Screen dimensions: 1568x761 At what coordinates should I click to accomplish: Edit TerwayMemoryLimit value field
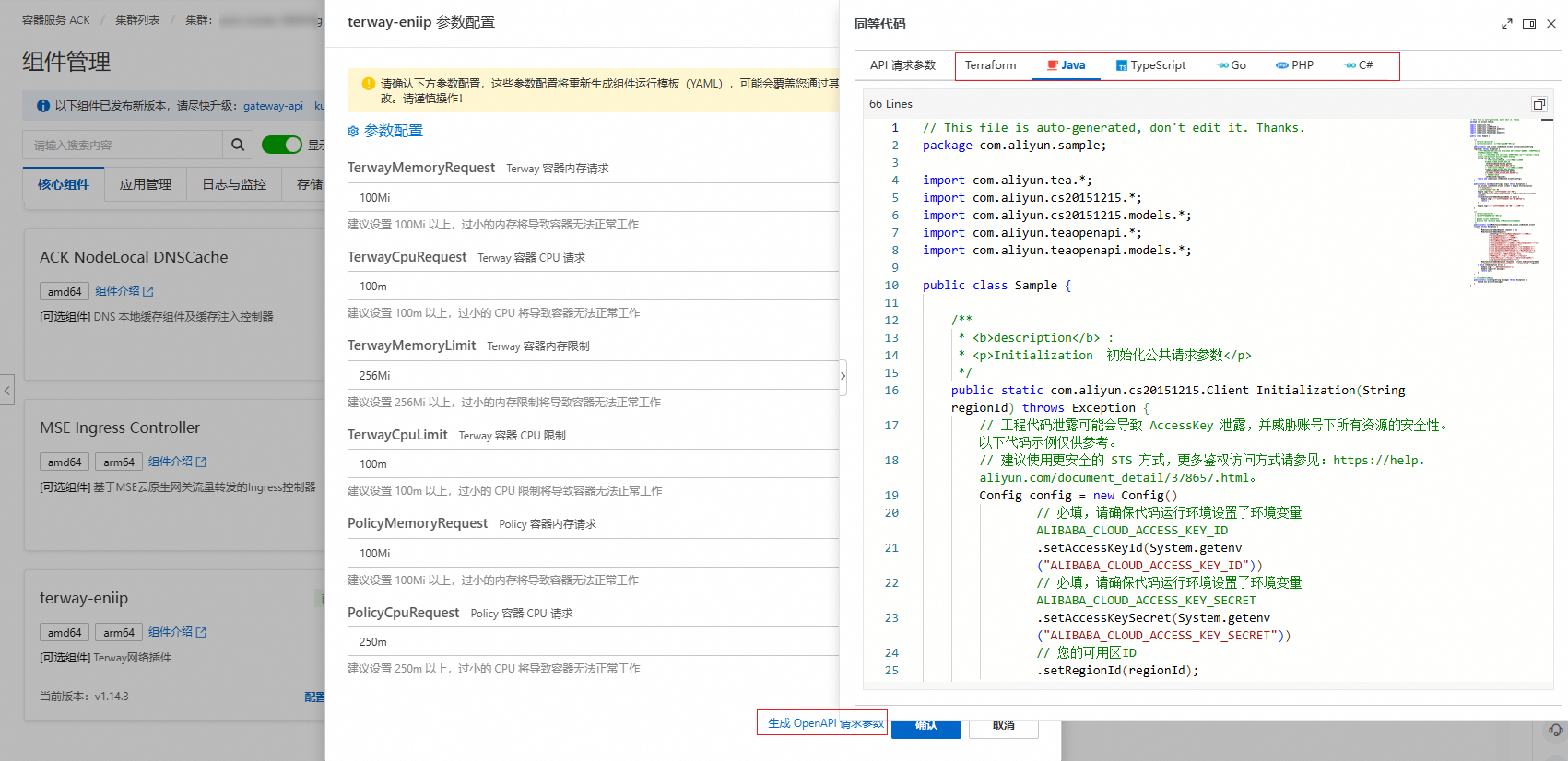point(593,375)
